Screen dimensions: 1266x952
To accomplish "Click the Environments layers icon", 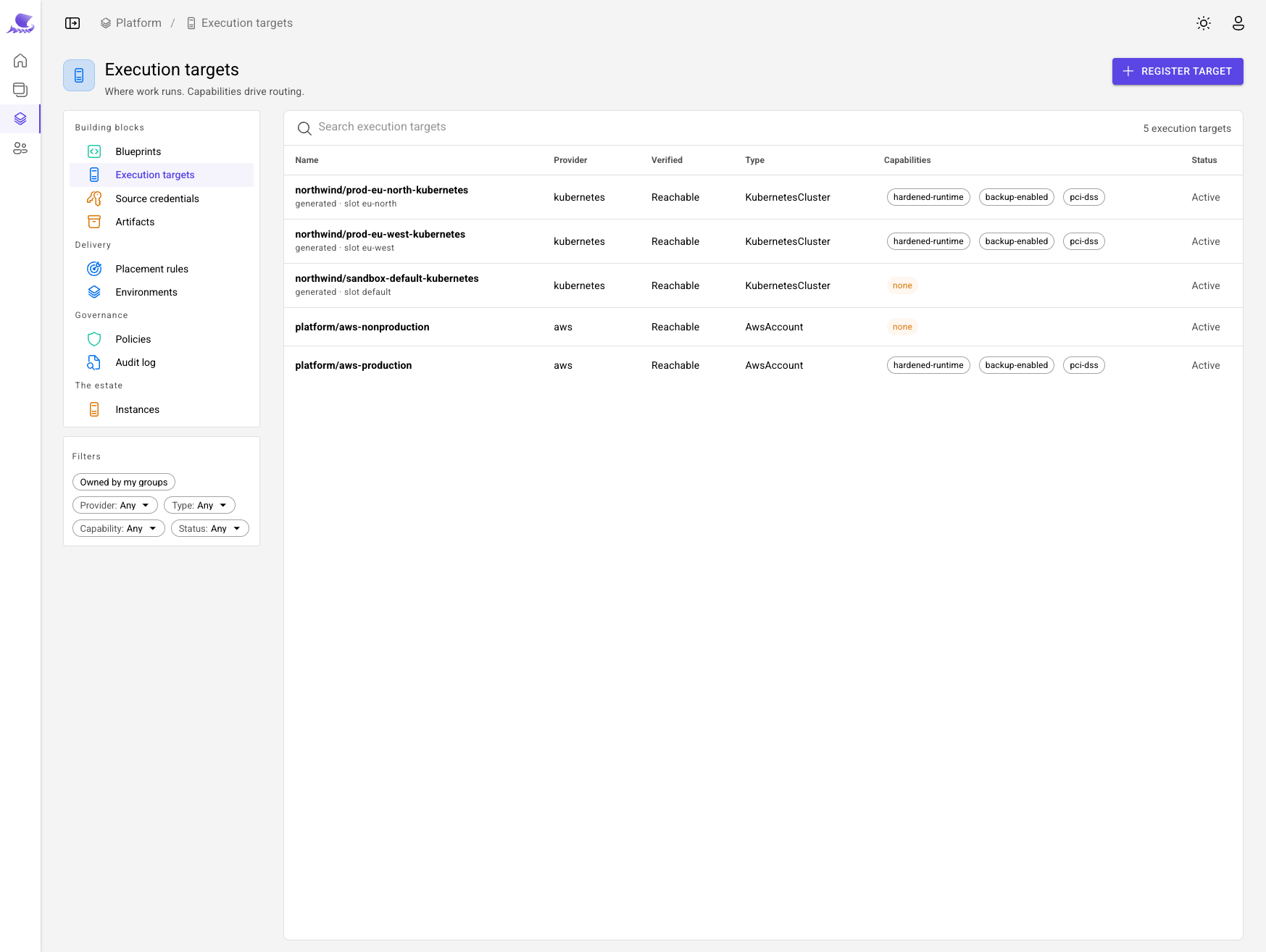I will pyautogui.click(x=94, y=292).
